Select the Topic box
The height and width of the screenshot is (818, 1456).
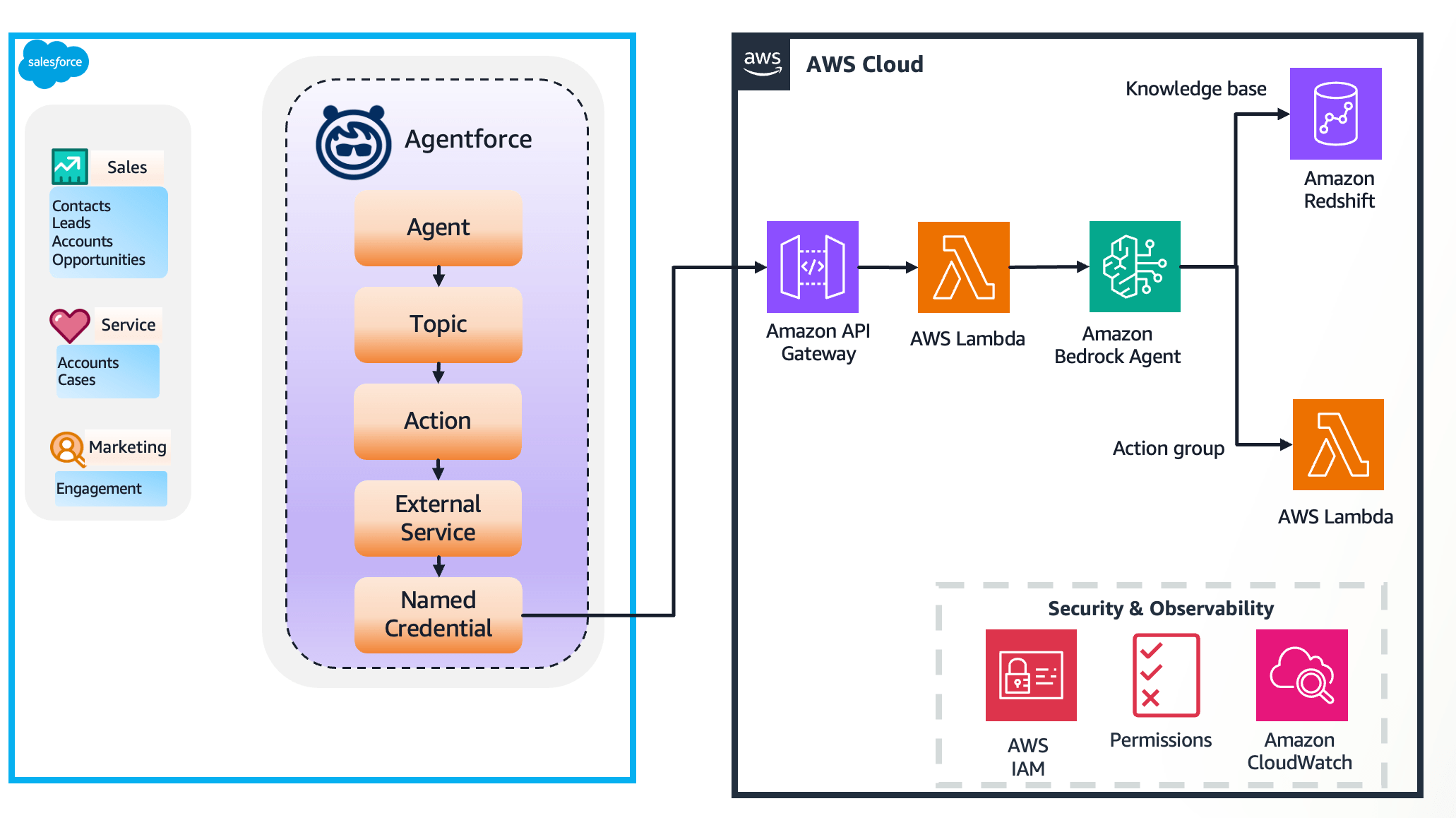(x=438, y=324)
